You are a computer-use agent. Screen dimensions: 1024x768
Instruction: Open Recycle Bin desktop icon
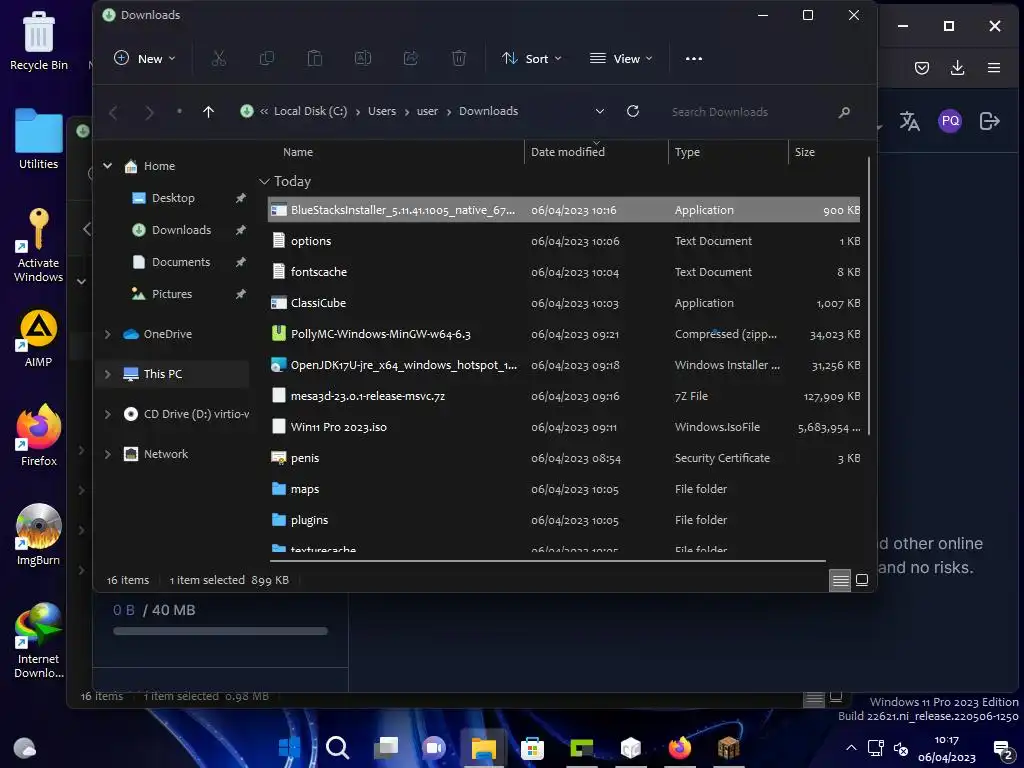[39, 40]
